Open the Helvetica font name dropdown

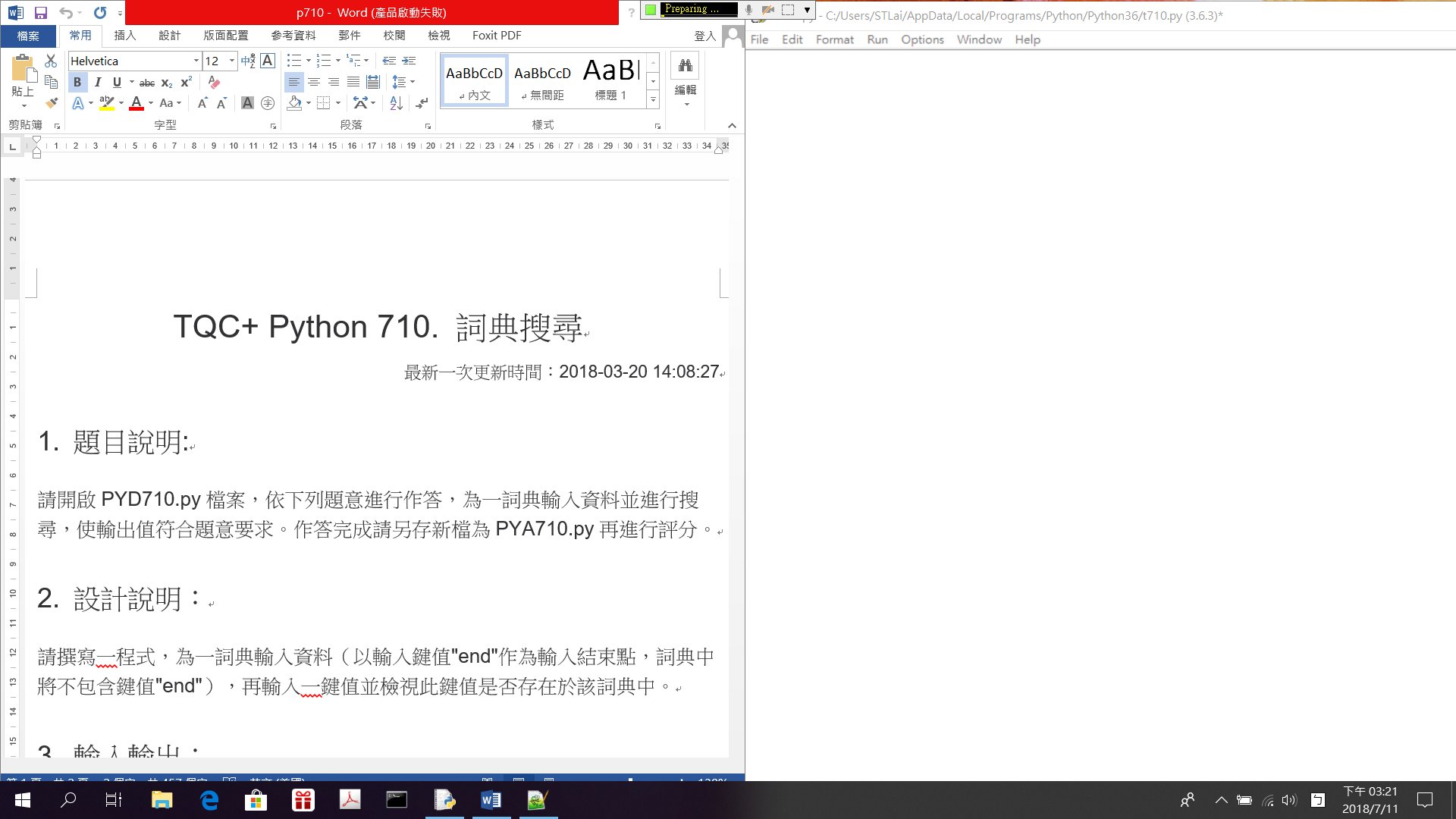(196, 61)
